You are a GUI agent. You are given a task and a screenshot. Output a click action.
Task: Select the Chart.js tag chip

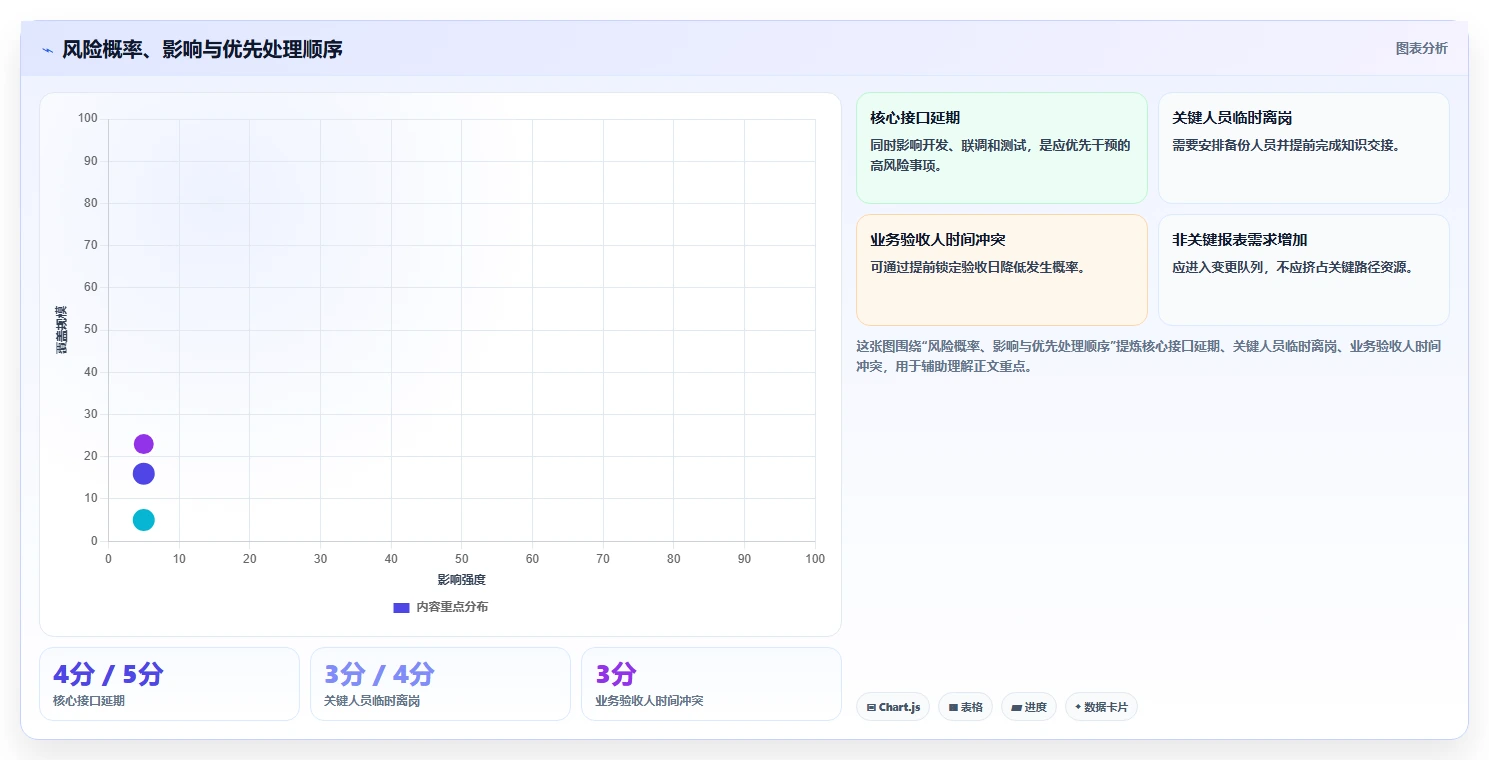click(893, 707)
